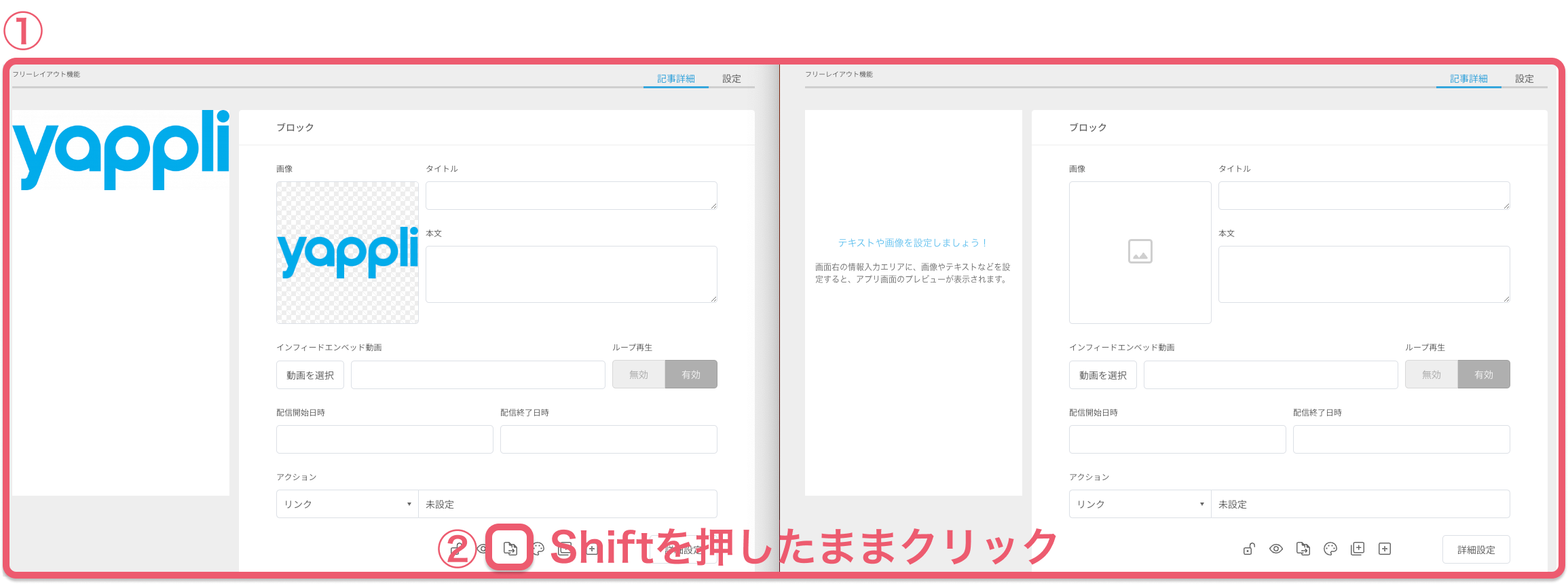Image resolution: width=1568 pixels, height=584 pixels.
Task: Click the 動画を選択 button in left panel
Action: tap(310, 375)
